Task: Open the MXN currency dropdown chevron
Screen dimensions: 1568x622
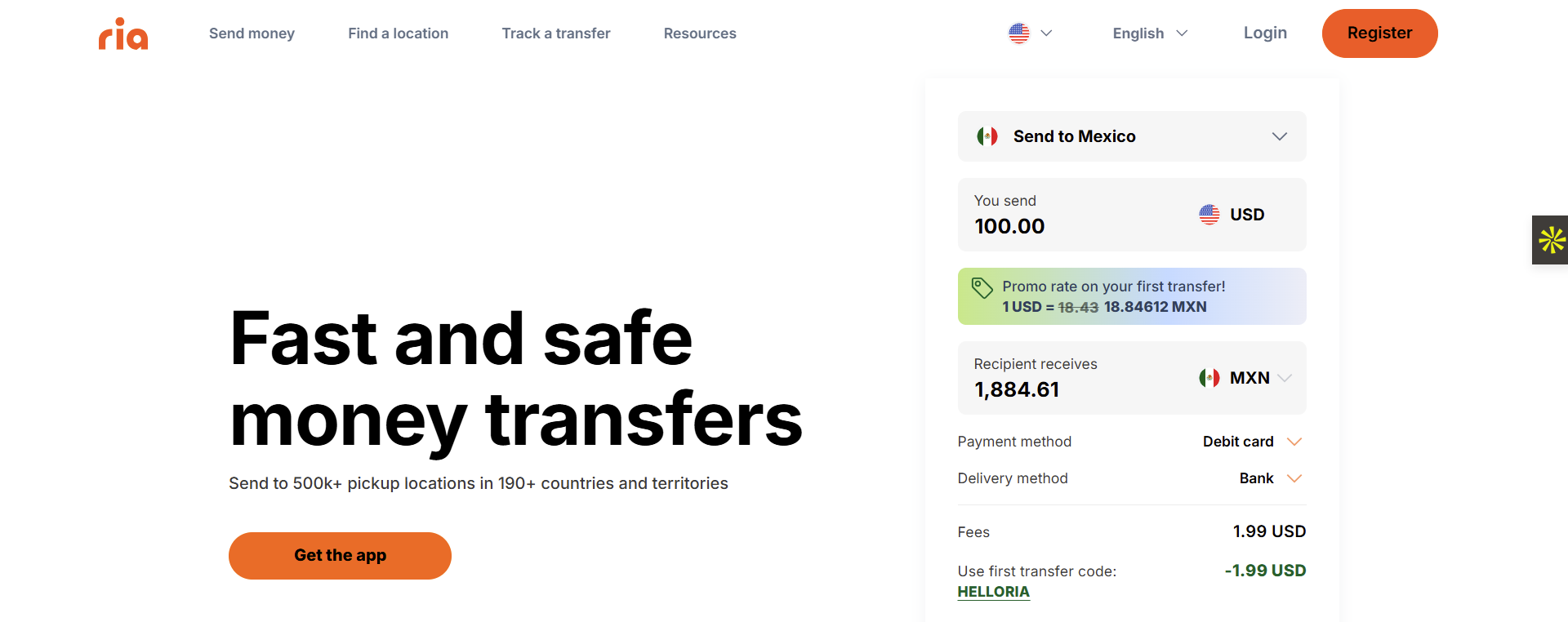Action: point(1285,378)
